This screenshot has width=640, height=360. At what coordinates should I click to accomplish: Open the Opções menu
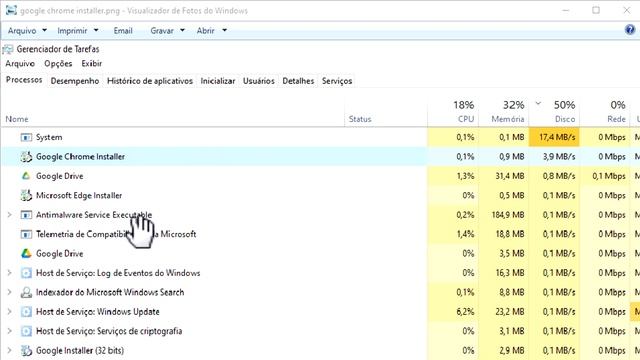coord(58,64)
